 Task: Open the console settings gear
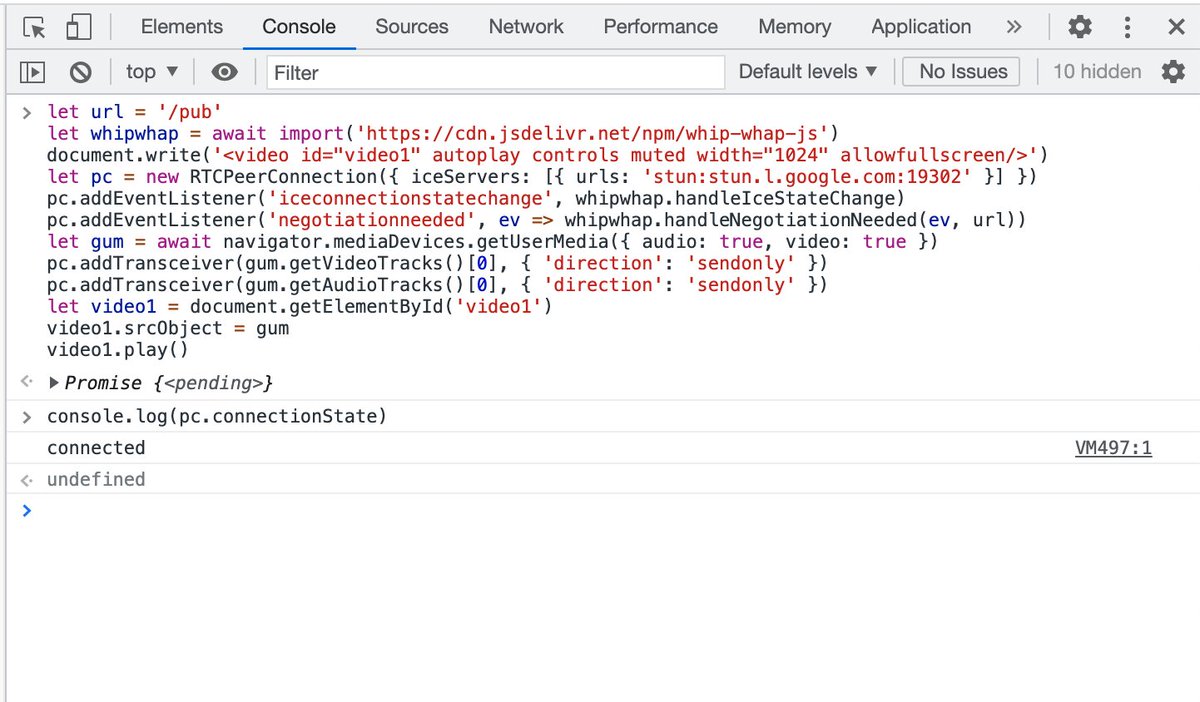coord(1173,71)
